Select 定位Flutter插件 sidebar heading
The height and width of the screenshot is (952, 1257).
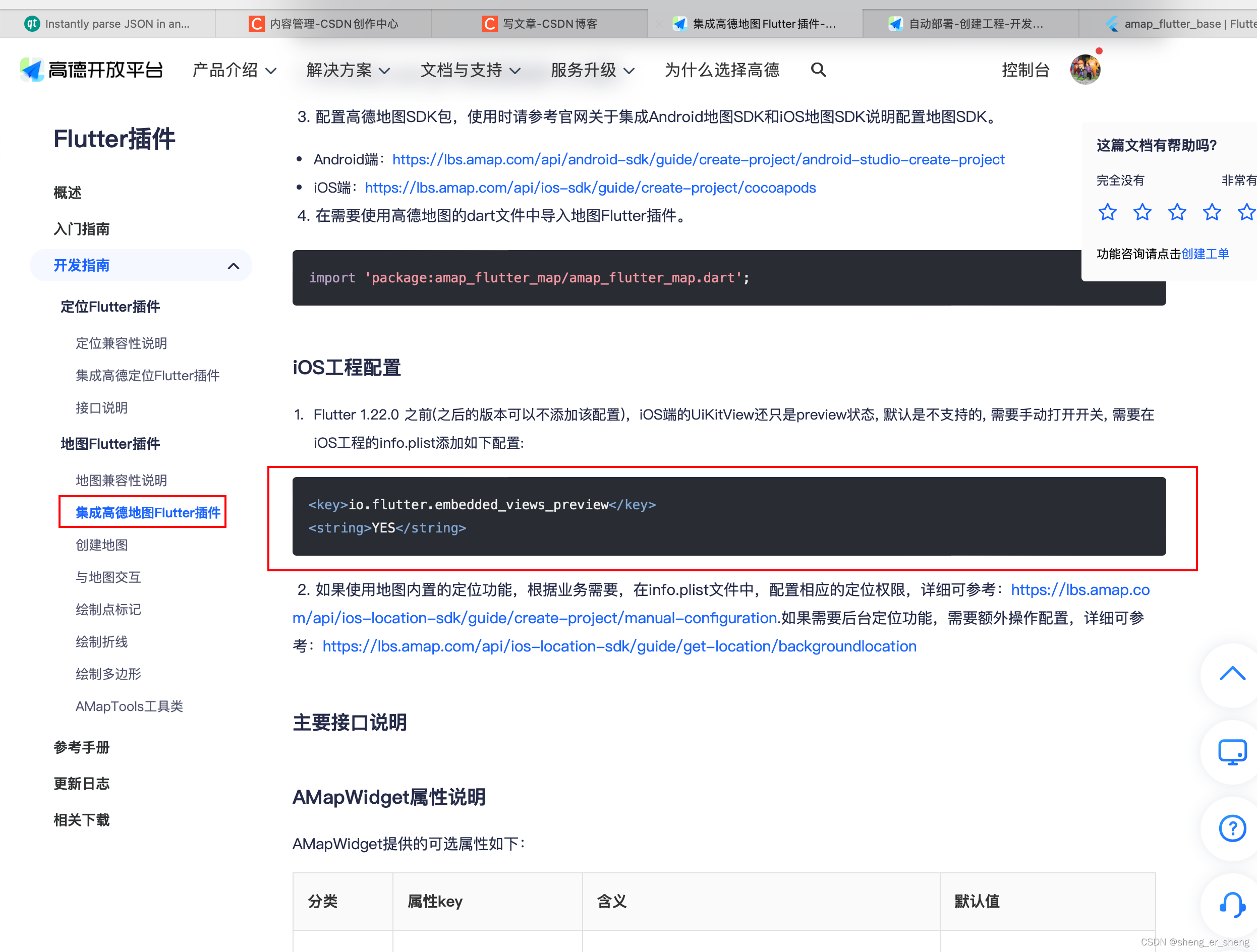110,307
